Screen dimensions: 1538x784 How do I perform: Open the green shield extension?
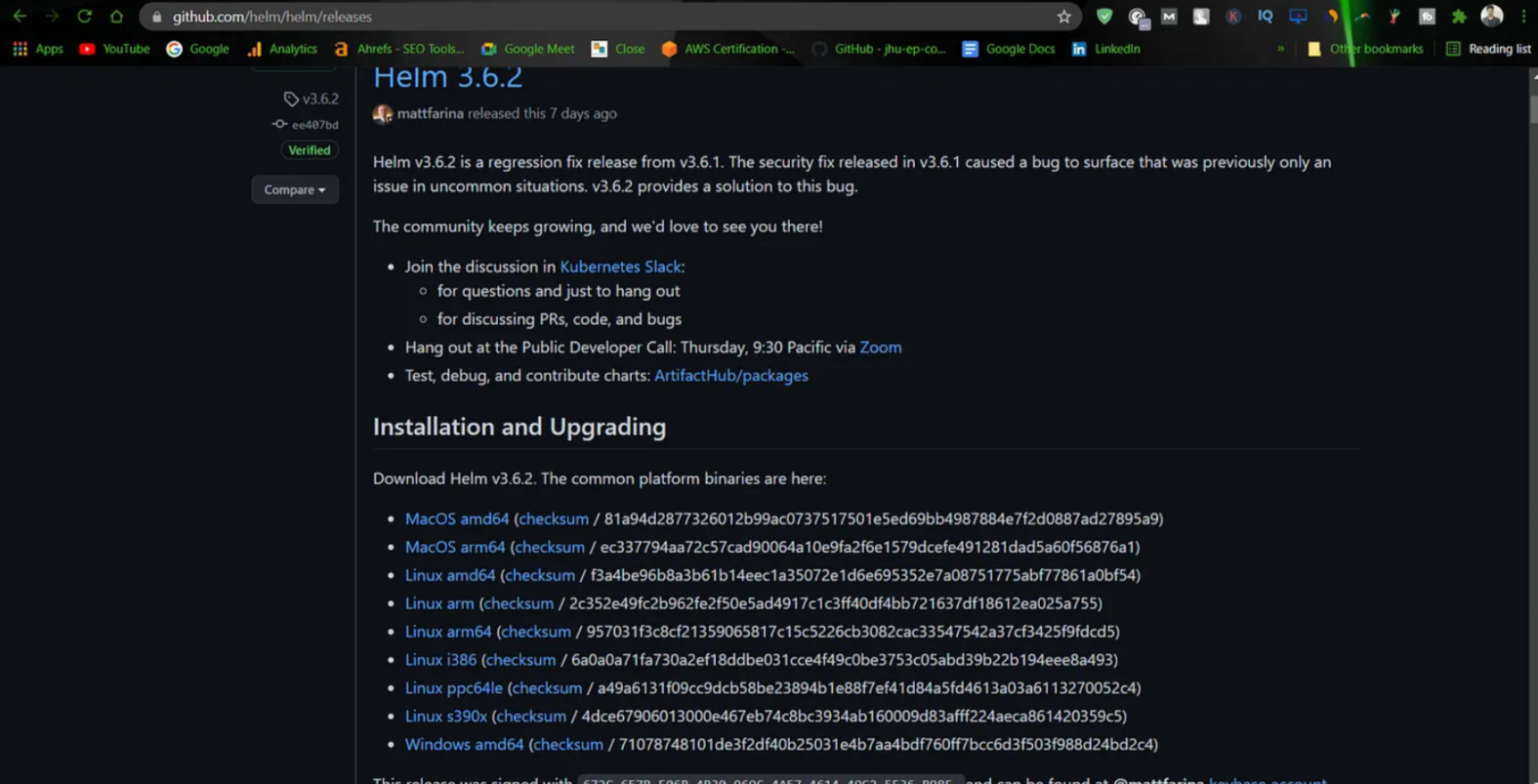point(1104,17)
